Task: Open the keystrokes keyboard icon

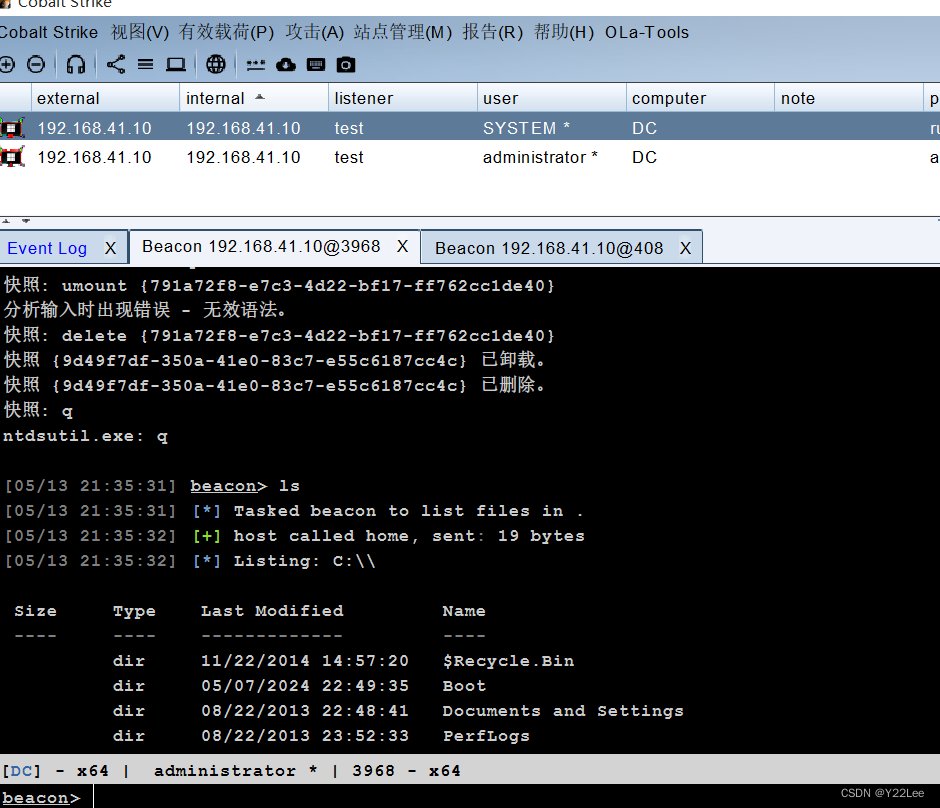Action: [316, 64]
